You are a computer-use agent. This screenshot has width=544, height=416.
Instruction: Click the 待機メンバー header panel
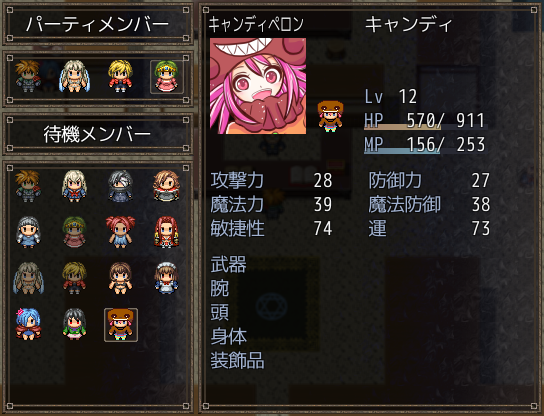[98, 134]
